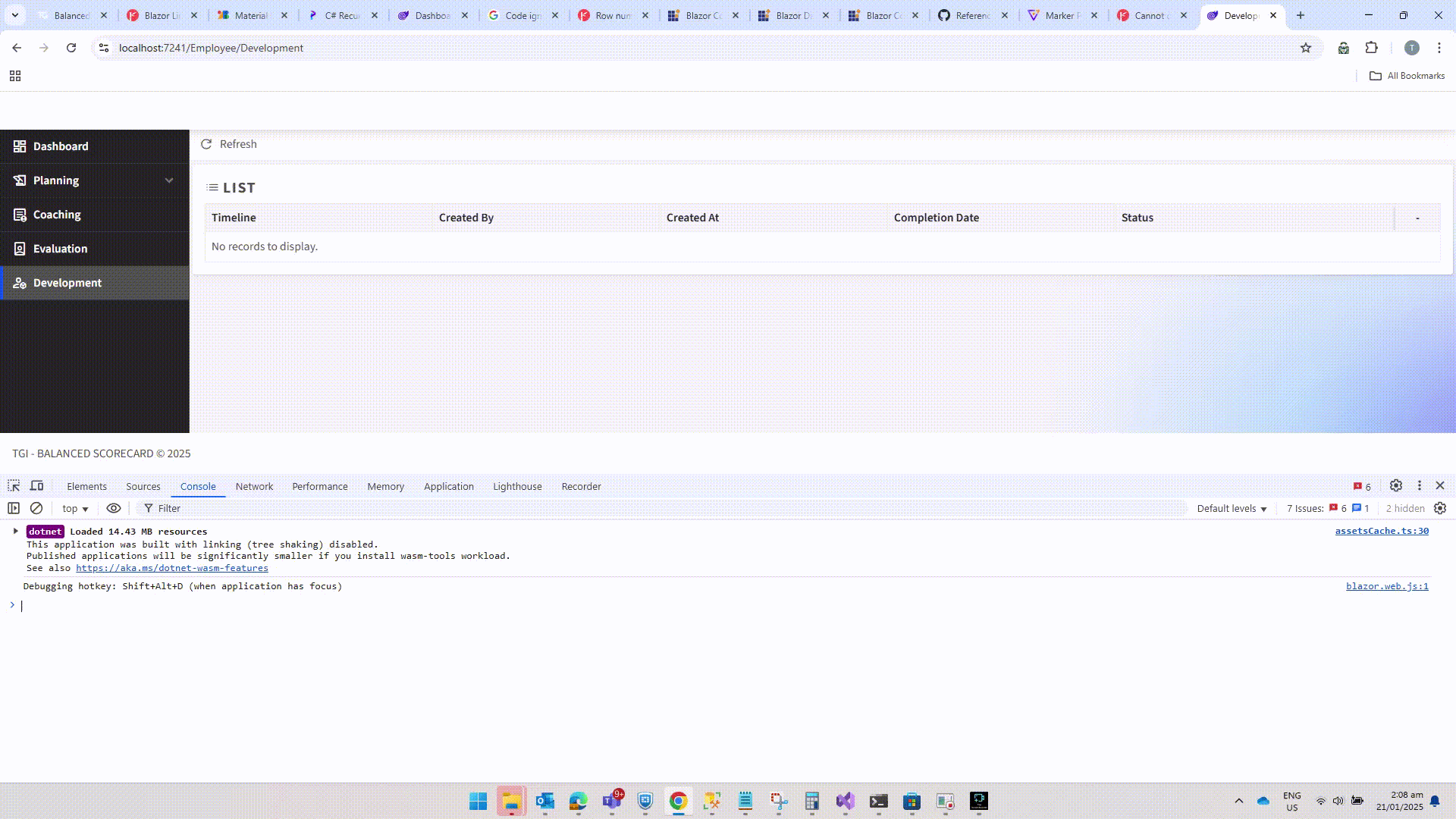Open the assetsCache.ts:30 source link

tap(1382, 531)
